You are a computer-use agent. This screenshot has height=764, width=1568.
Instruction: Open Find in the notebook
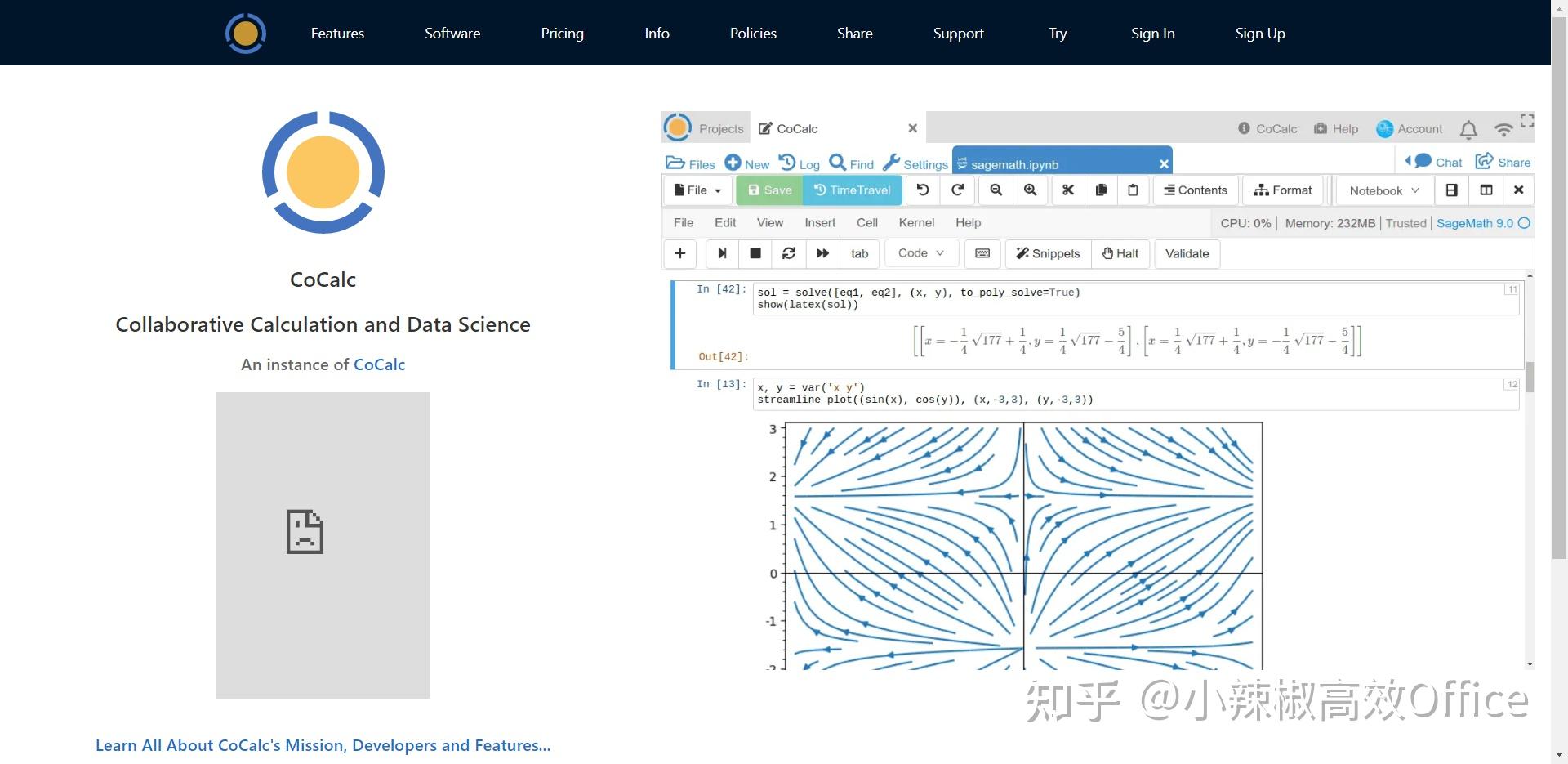851,163
